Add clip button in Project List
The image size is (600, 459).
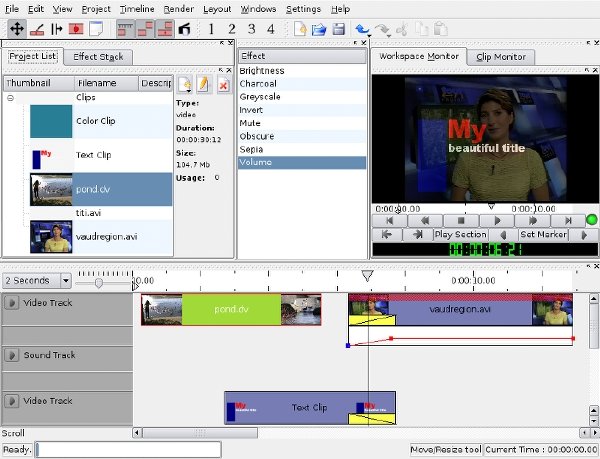point(185,85)
